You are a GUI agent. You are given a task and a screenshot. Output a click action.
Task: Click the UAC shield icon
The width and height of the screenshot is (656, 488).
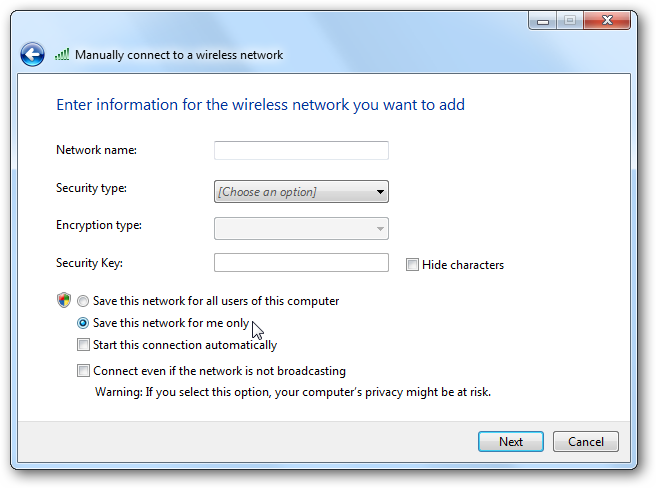click(x=64, y=300)
